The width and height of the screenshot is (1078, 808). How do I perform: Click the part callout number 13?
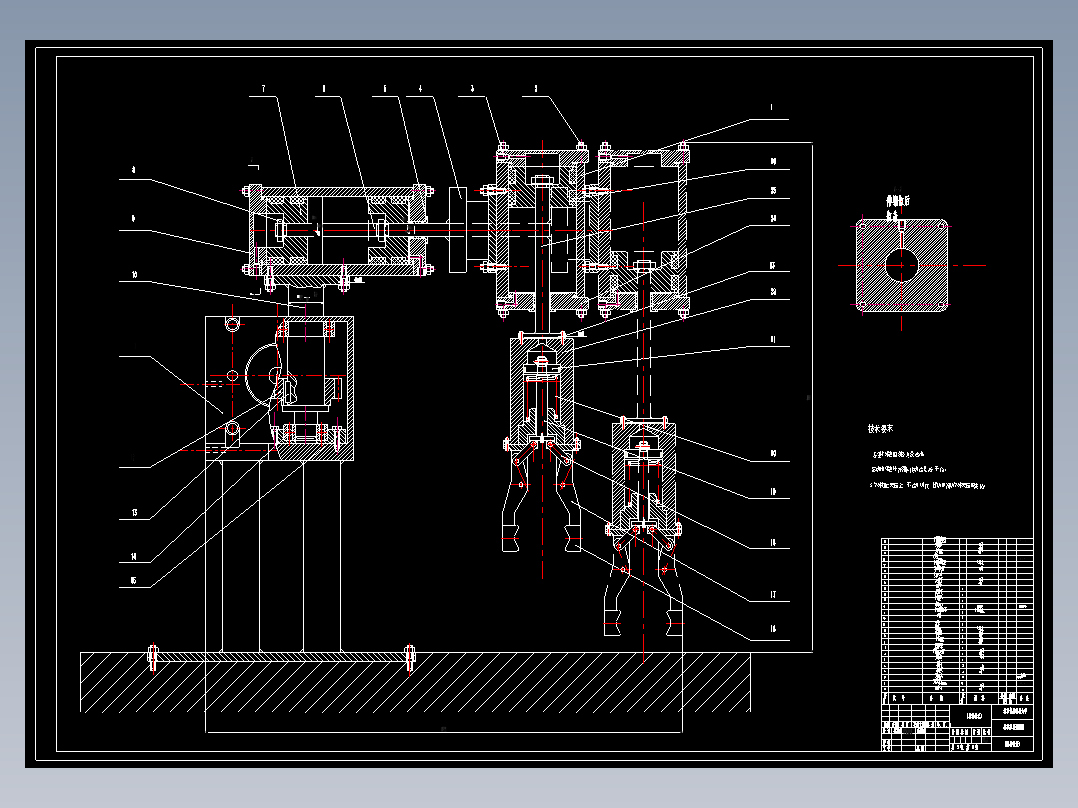pos(134,513)
